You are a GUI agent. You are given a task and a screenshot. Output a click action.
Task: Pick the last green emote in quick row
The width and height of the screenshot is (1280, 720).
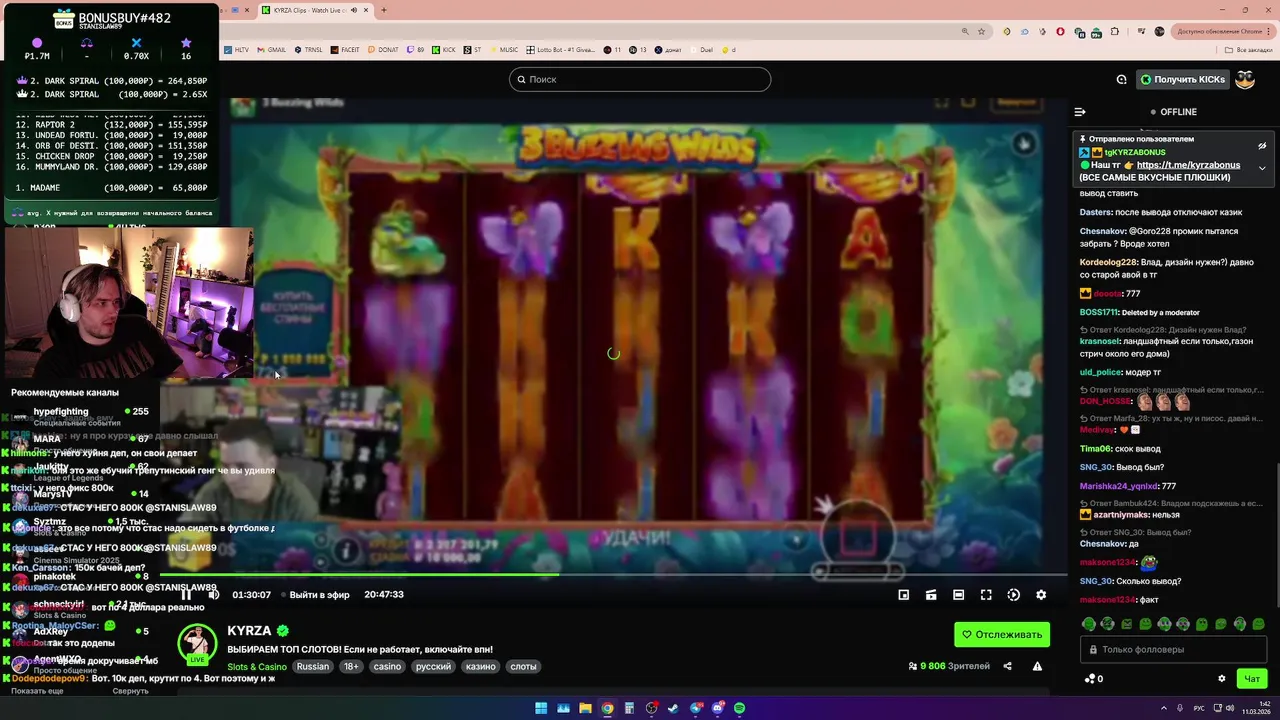point(1259,624)
